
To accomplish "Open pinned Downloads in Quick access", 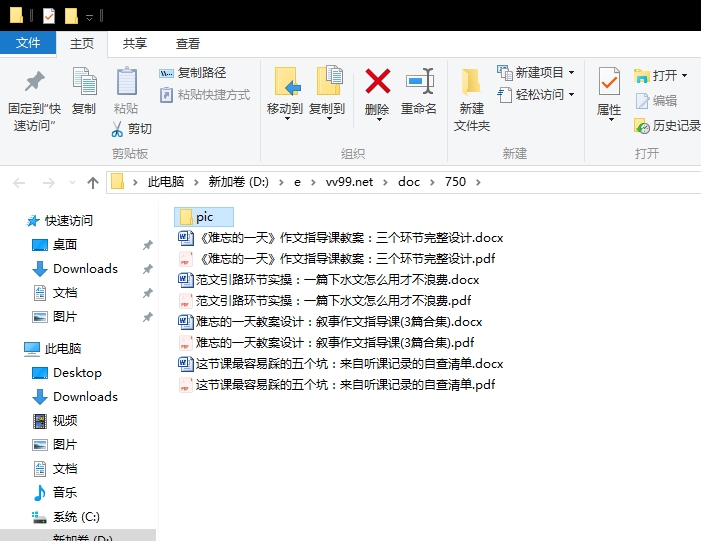I will coord(75,269).
